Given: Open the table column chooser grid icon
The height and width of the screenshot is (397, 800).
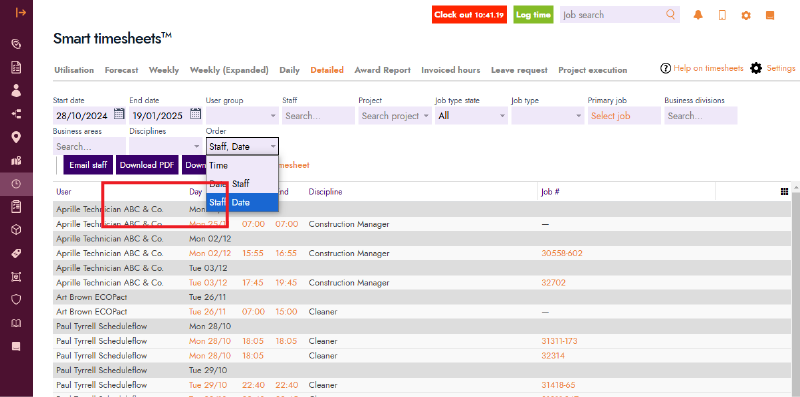Looking at the screenshot, I should pos(784,191).
